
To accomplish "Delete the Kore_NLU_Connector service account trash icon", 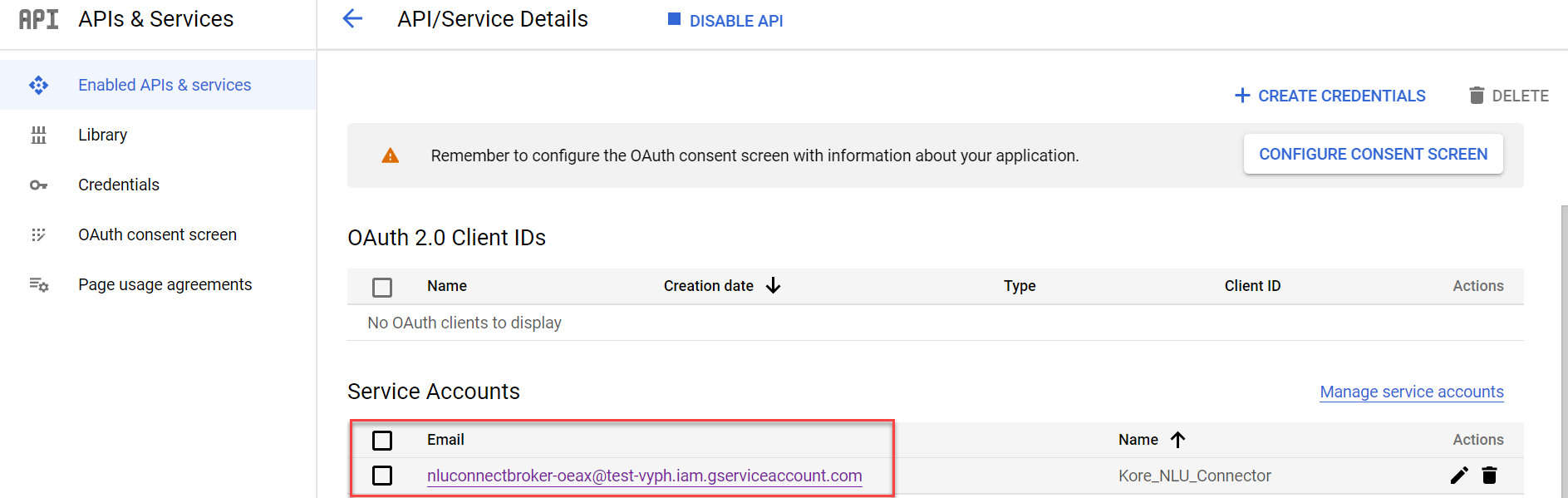I will 1489,476.
